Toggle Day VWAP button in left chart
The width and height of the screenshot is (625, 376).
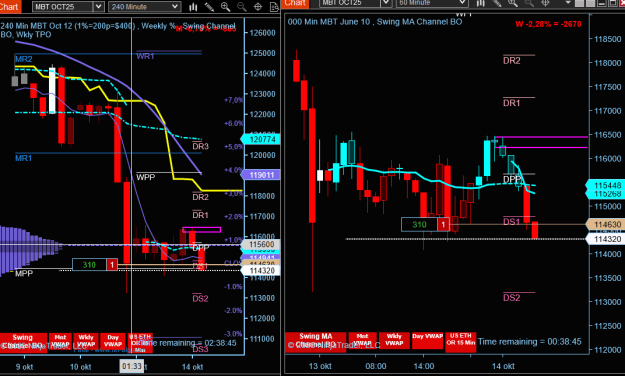coord(113,342)
